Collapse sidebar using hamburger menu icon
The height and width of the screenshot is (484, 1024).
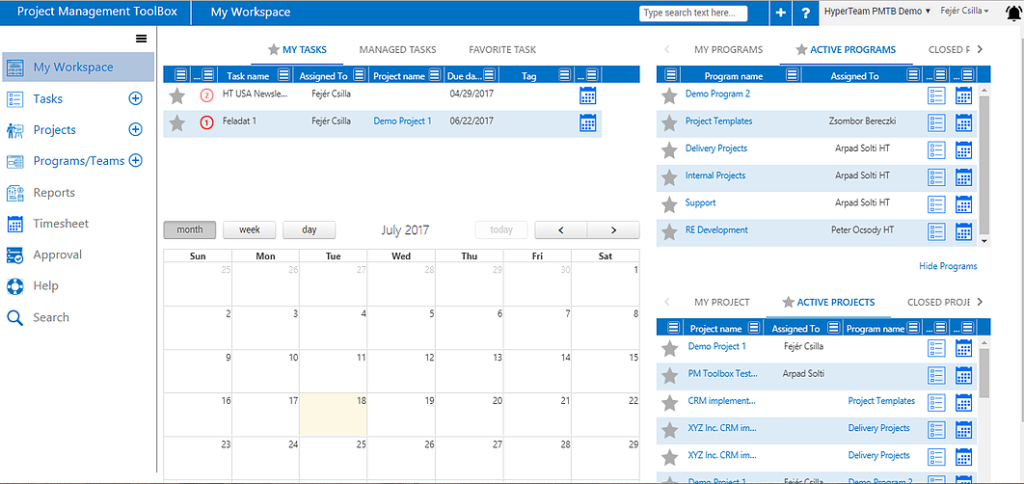click(141, 38)
